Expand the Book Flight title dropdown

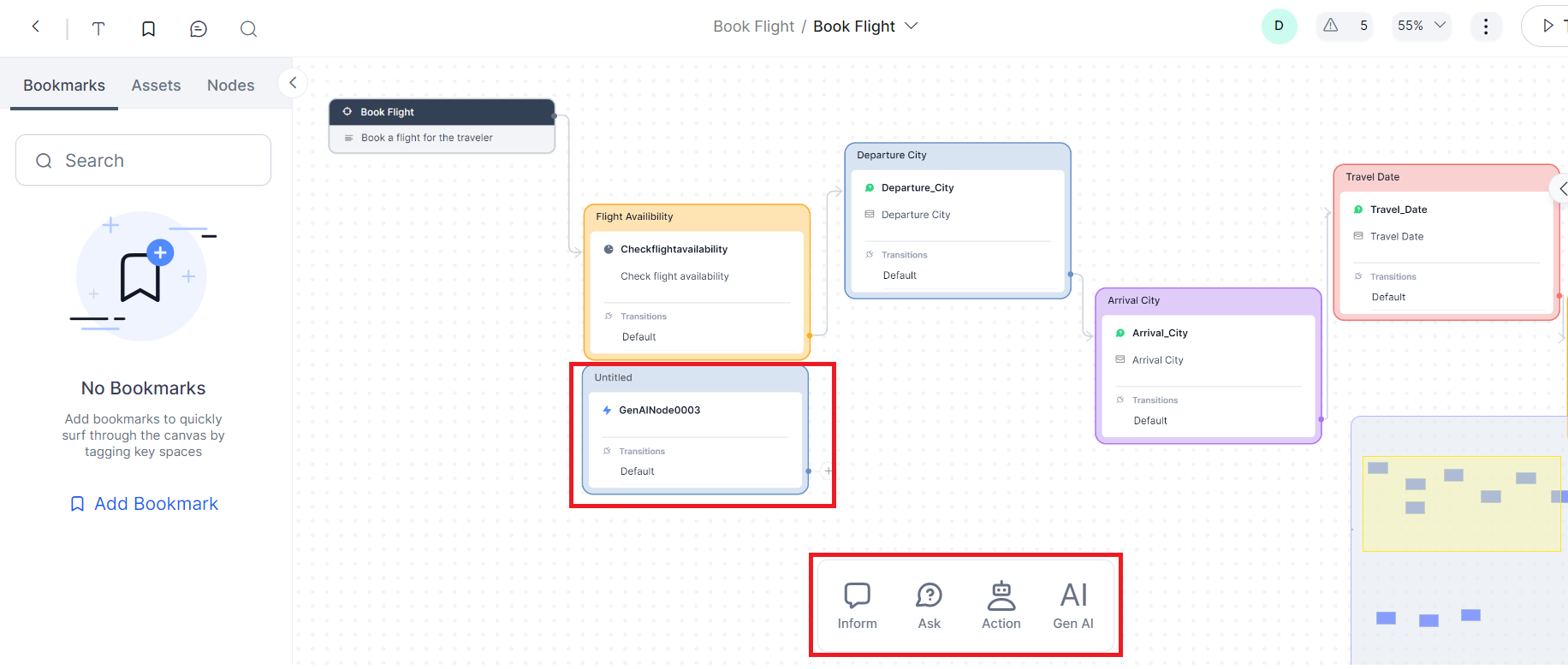912,26
